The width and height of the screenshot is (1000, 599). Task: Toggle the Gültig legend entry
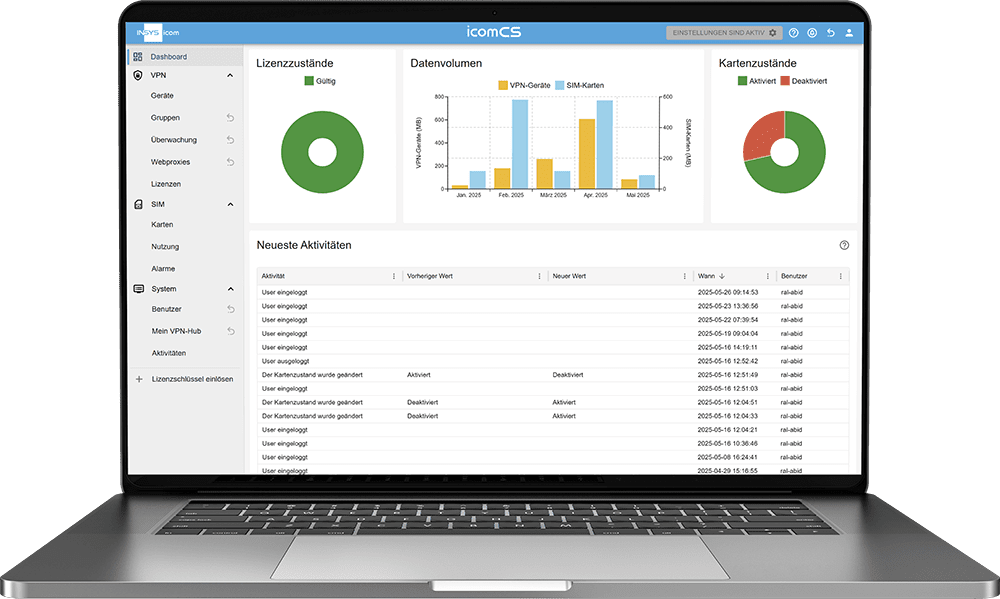(x=320, y=81)
